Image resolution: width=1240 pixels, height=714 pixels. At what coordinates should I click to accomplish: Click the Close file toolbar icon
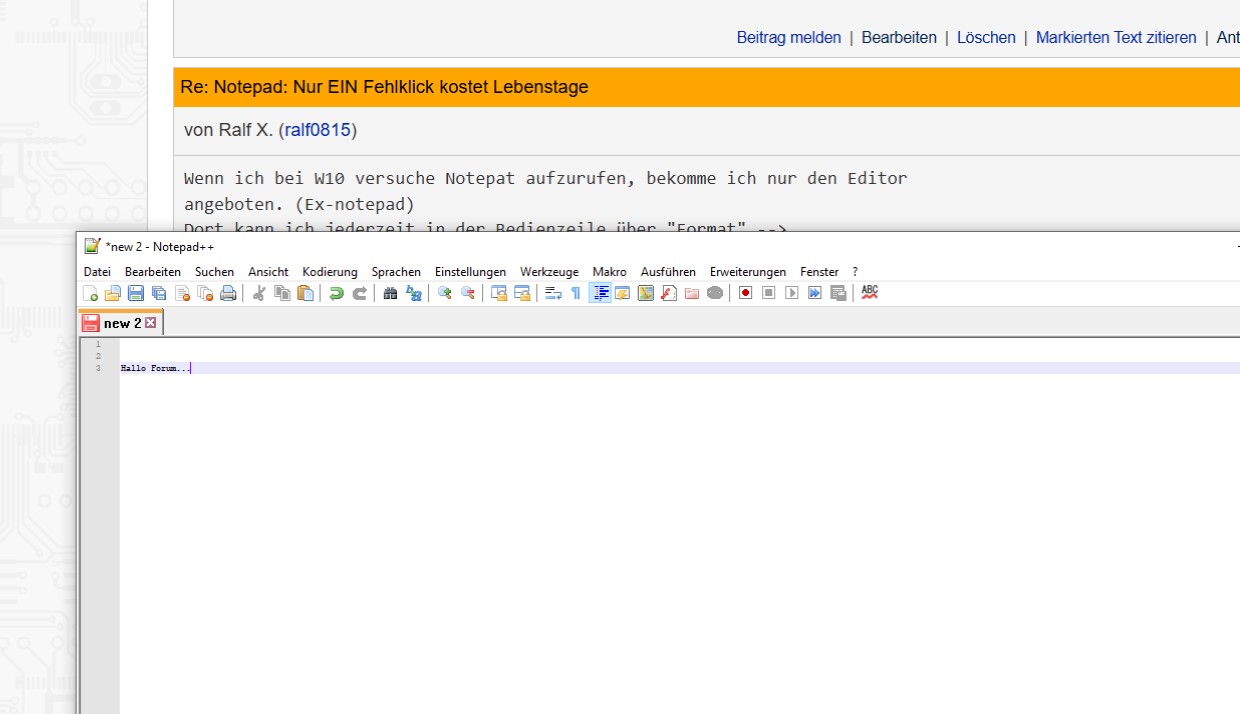coord(182,293)
